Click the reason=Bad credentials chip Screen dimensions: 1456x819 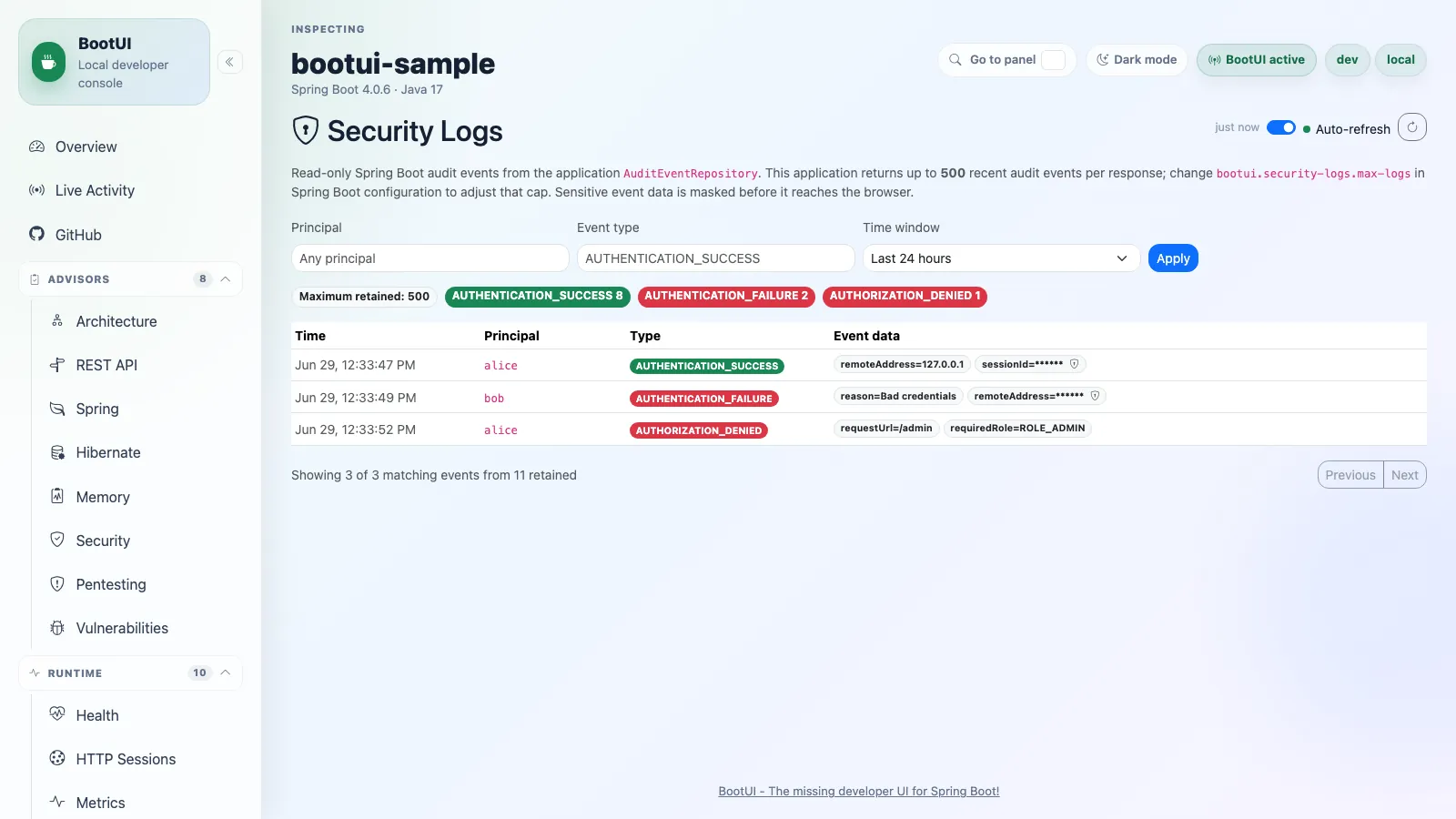tap(898, 397)
